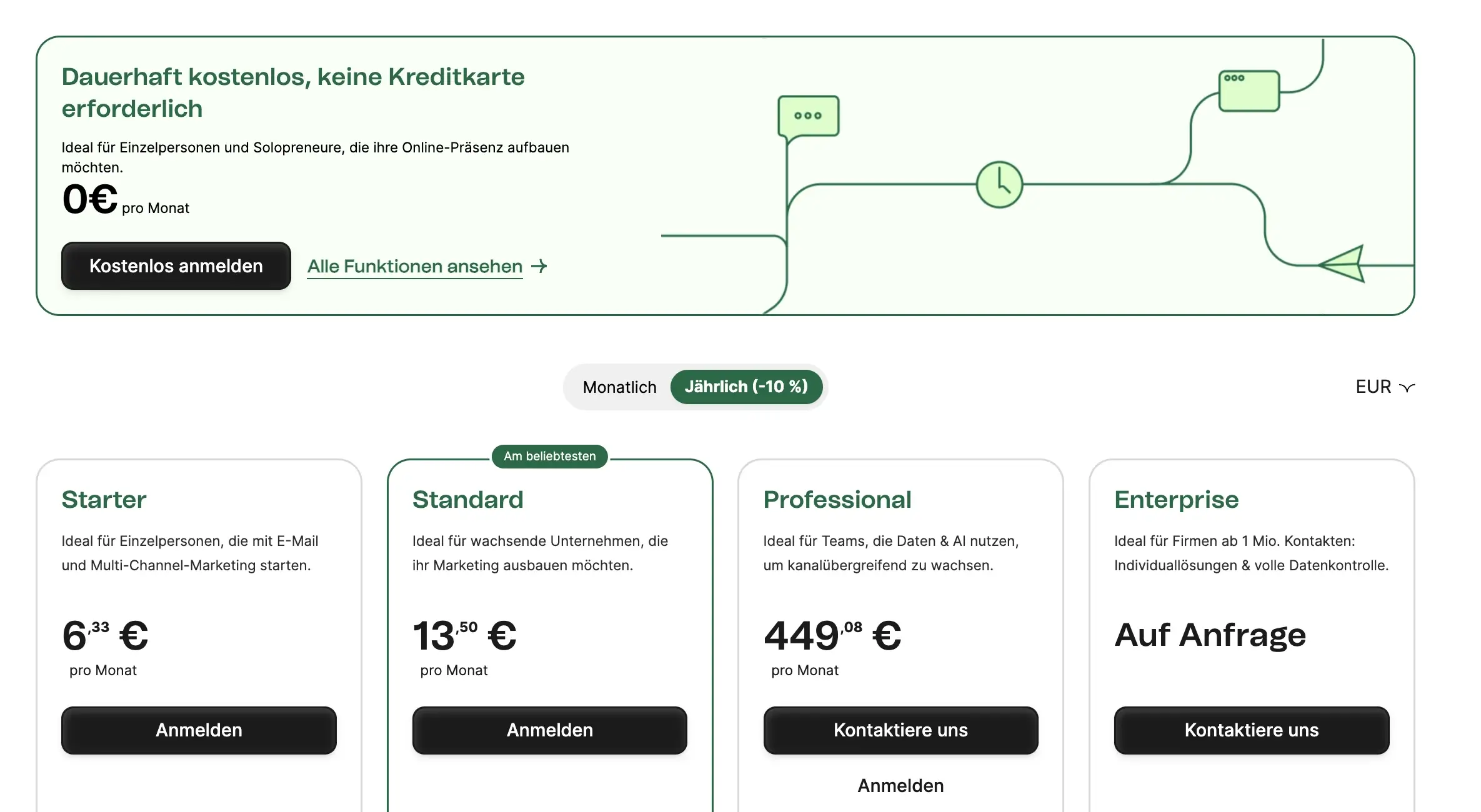Click the Anmelden text link under Professional
1481x812 pixels.
click(x=900, y=786)
